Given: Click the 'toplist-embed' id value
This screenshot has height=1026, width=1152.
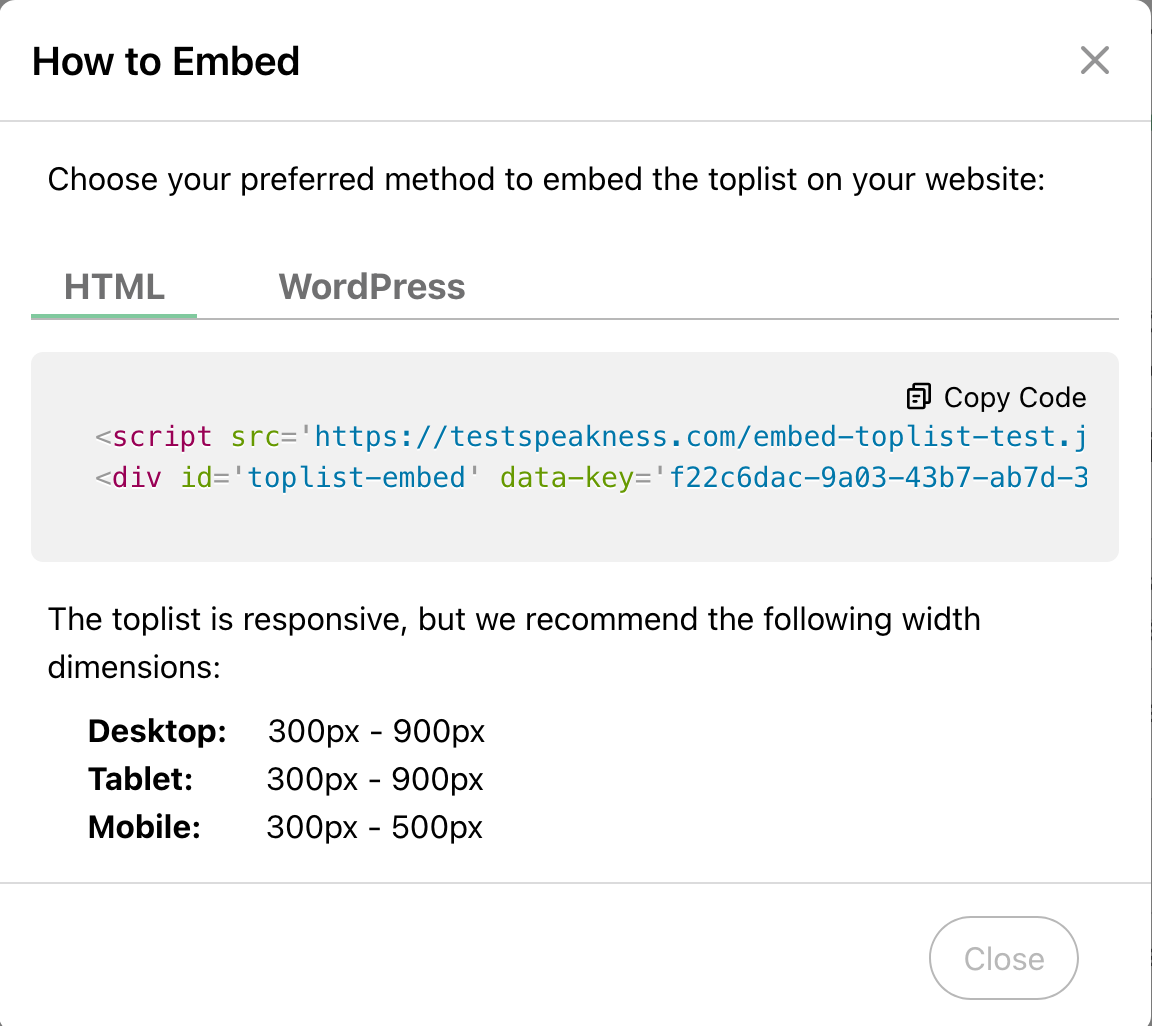Looking at the screenshot, I should [x=357, y=477].
